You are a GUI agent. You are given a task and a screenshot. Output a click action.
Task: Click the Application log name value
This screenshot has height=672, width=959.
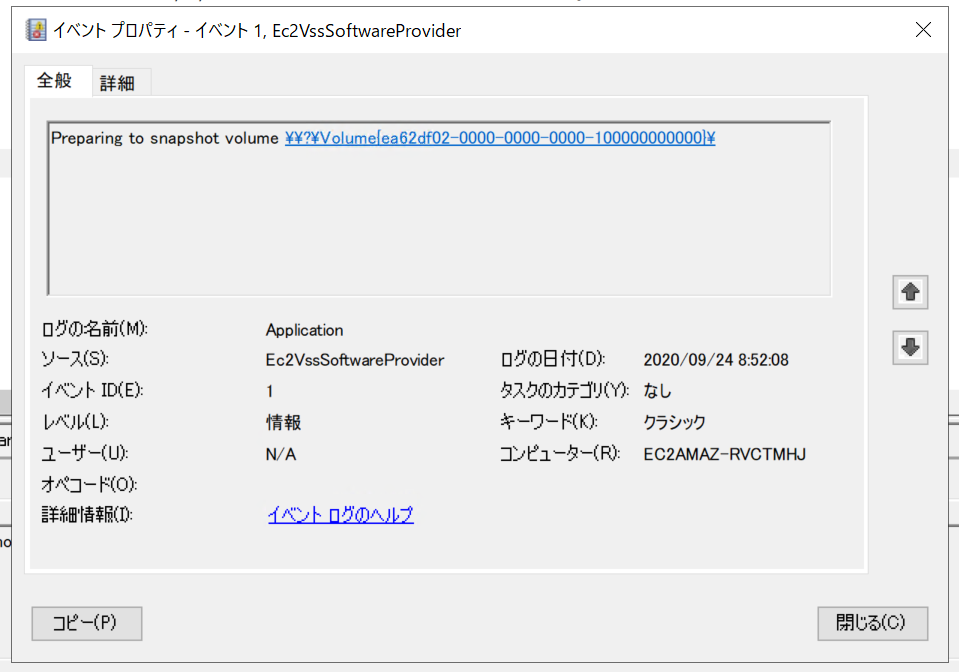tap(303, 330)
